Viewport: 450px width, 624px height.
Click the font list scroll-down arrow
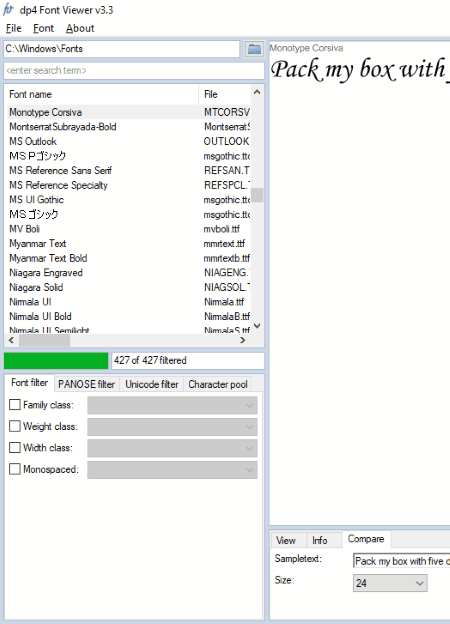tap(257, 326)
